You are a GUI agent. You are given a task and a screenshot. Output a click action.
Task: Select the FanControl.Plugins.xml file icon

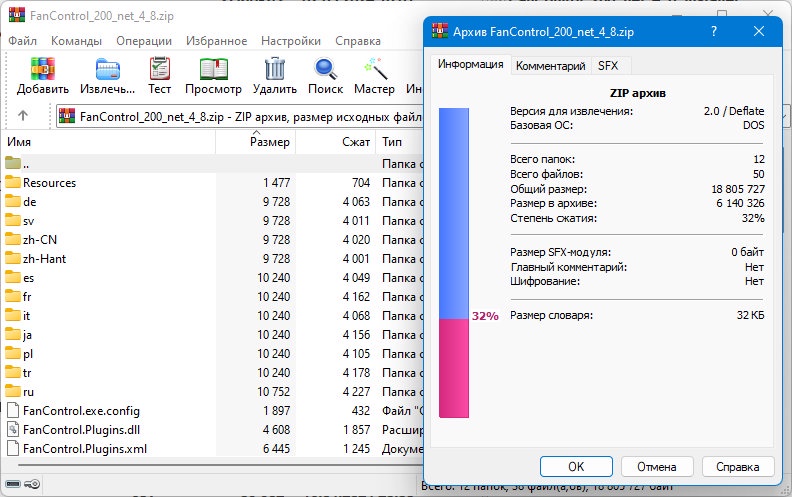13,449
